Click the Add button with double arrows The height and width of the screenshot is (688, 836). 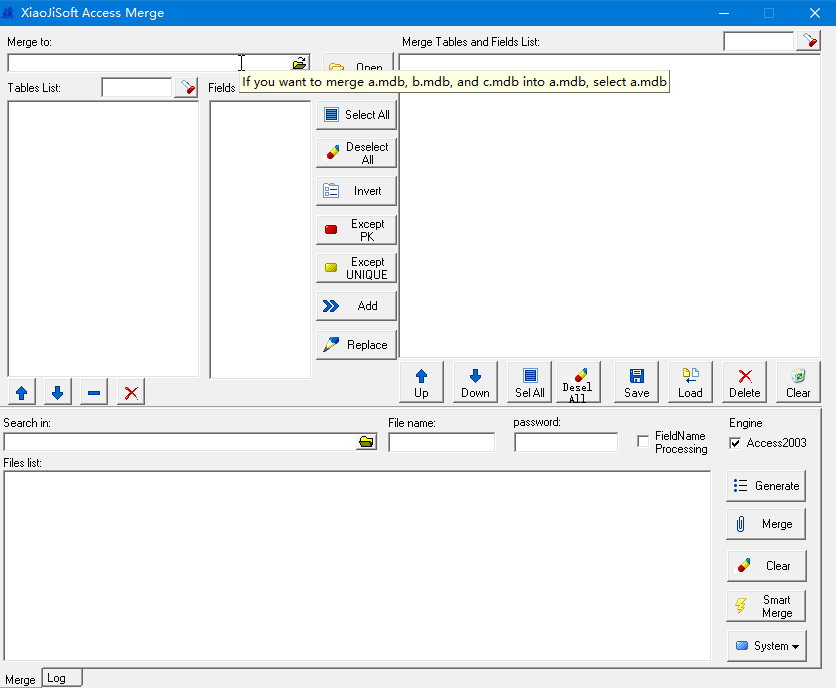pos(356,306)
